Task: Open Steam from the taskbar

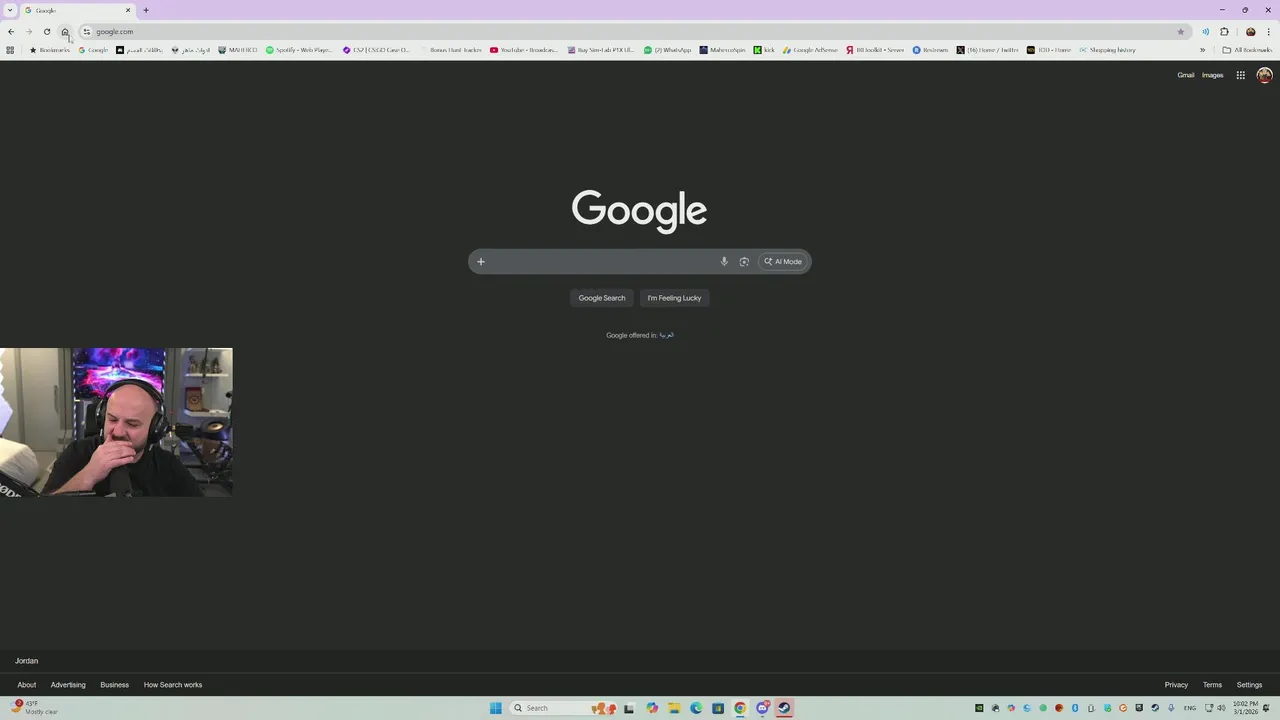Action: coord(784,708)
